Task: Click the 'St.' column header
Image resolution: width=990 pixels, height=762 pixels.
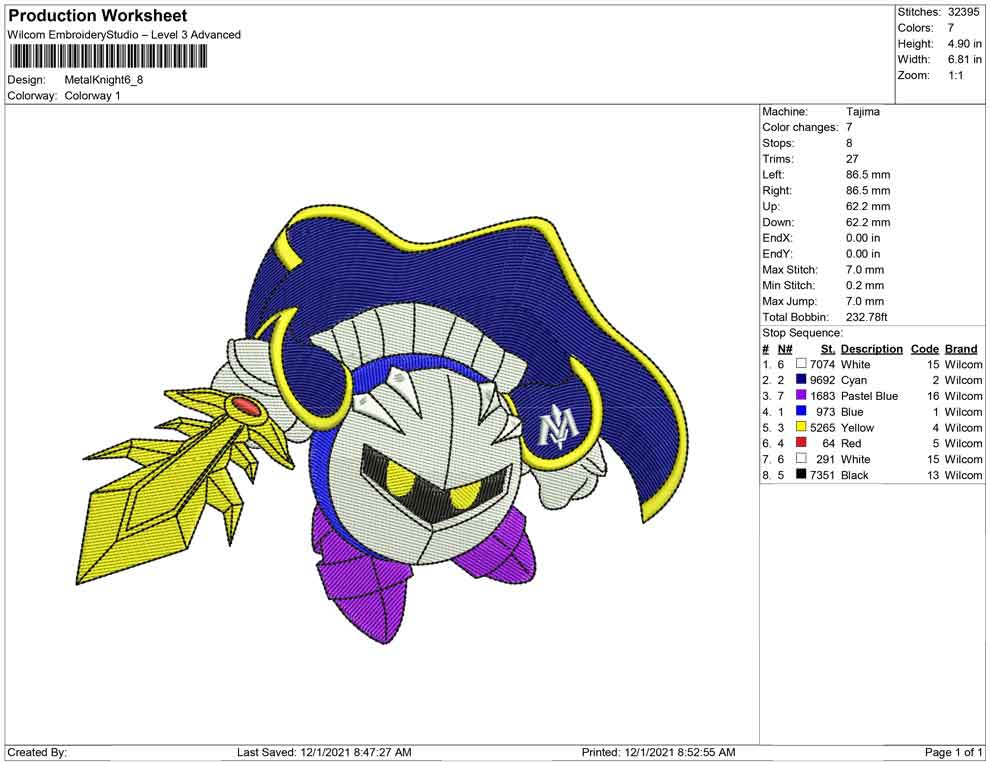Action: pyautogui.click(x=828, y=348)
